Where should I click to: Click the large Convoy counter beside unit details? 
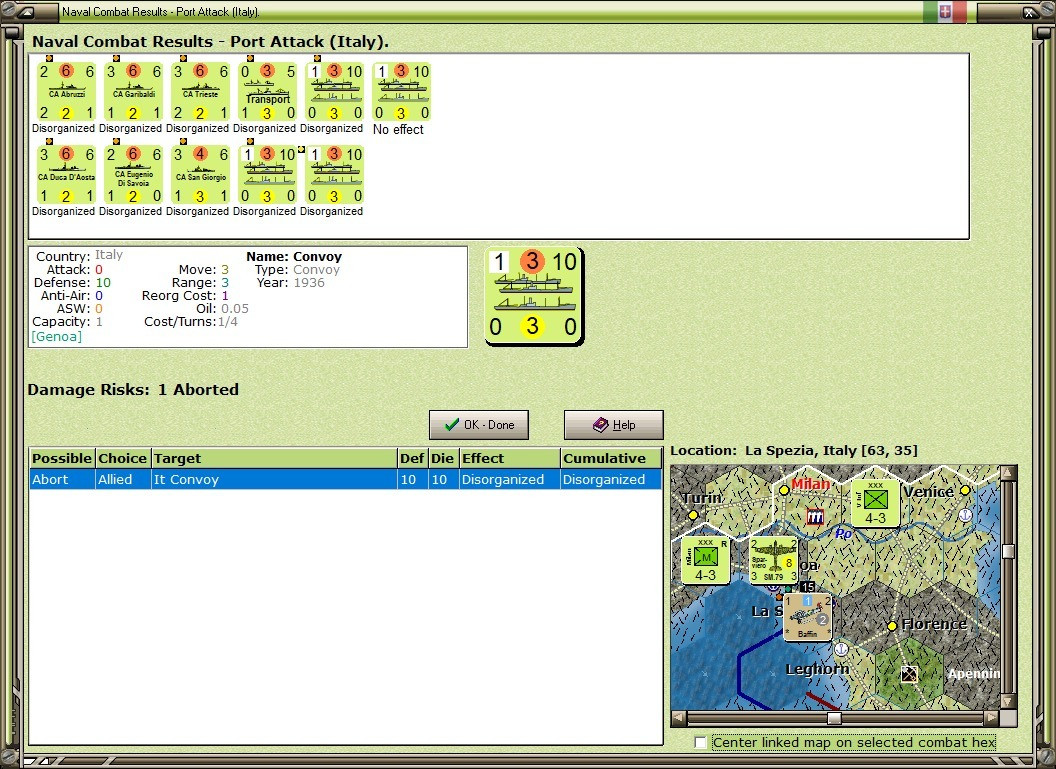point(533,296)
